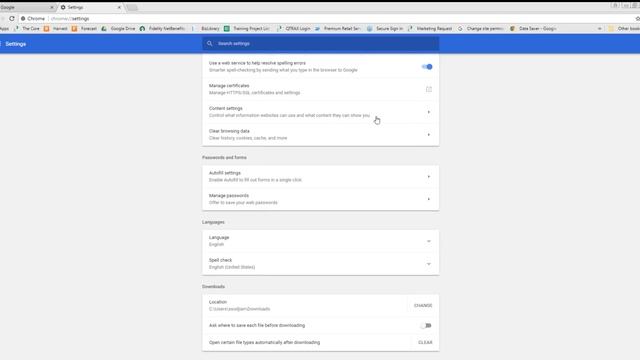Click the Manage certificates row text
Screen dimensions: 640x360
pyautogui.click(x=254, y=89)
